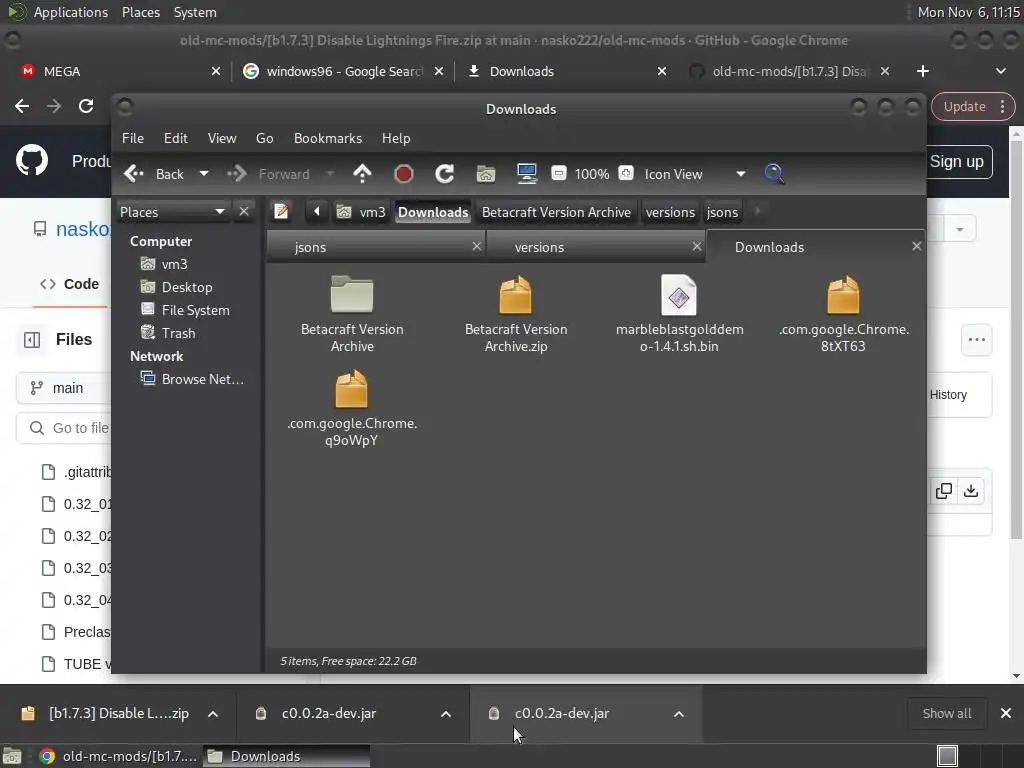Go up to parent folder
This screenshot has width=1024, height=768.
(362, 174)
